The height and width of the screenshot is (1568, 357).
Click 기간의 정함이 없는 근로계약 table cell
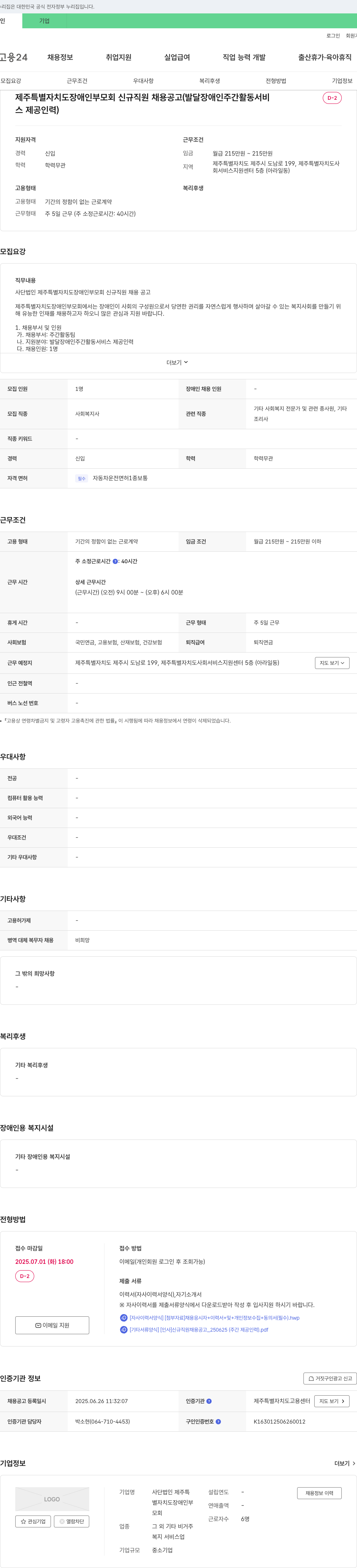point(106,542)
